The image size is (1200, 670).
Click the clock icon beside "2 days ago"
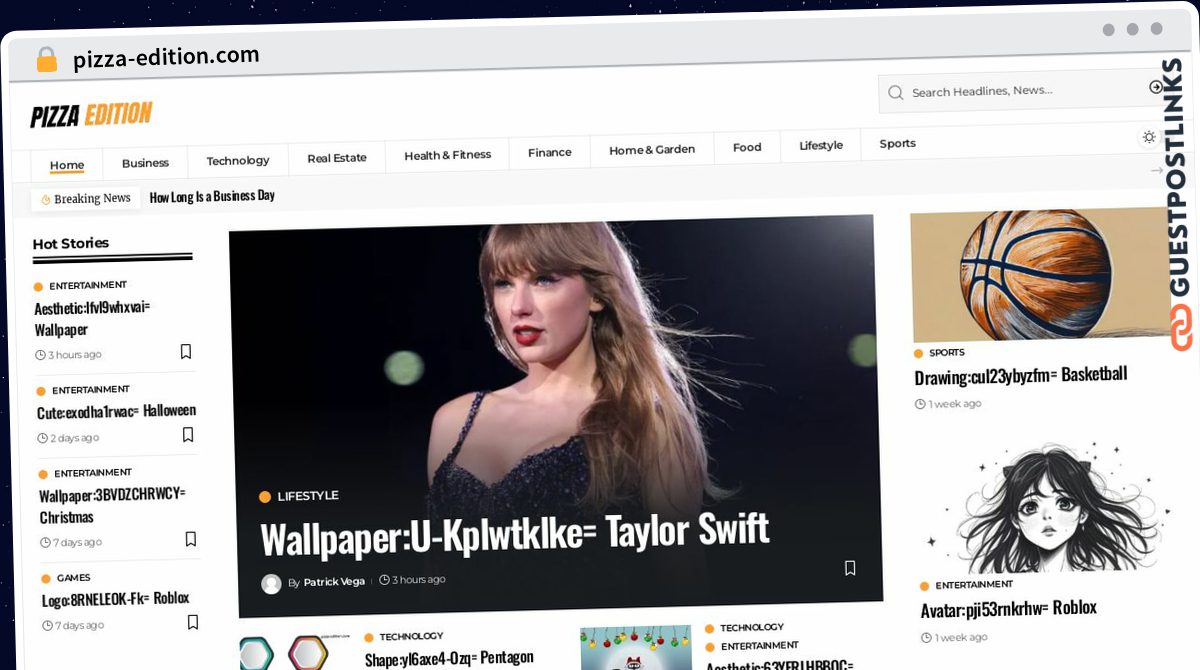pyautogui.click(x=42, y=438)
